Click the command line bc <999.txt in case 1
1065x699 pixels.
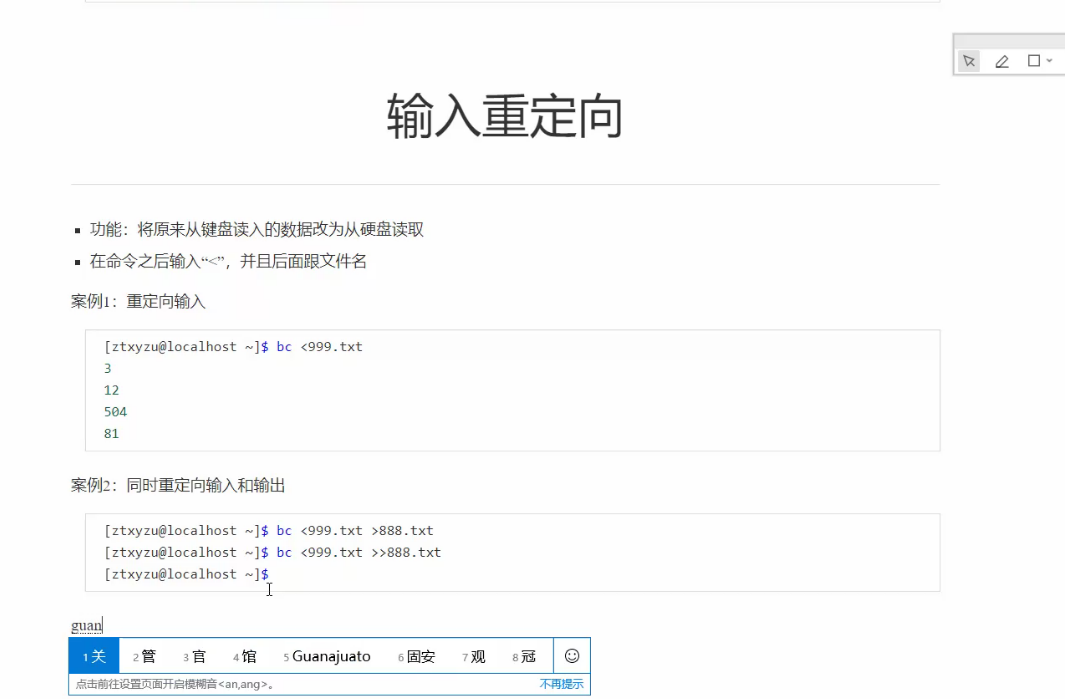(233, 346)
